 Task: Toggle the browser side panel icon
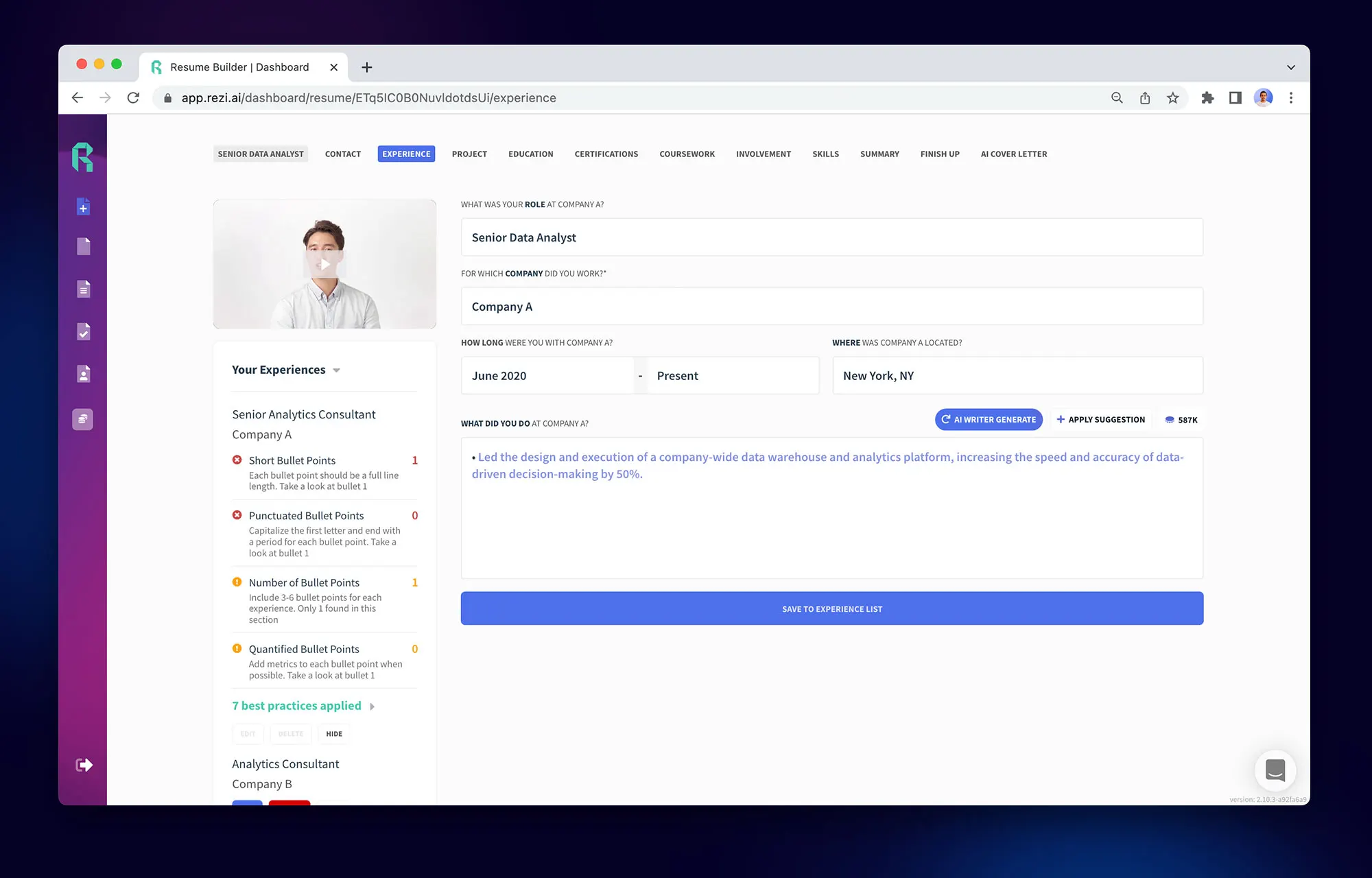point(1235,98)
